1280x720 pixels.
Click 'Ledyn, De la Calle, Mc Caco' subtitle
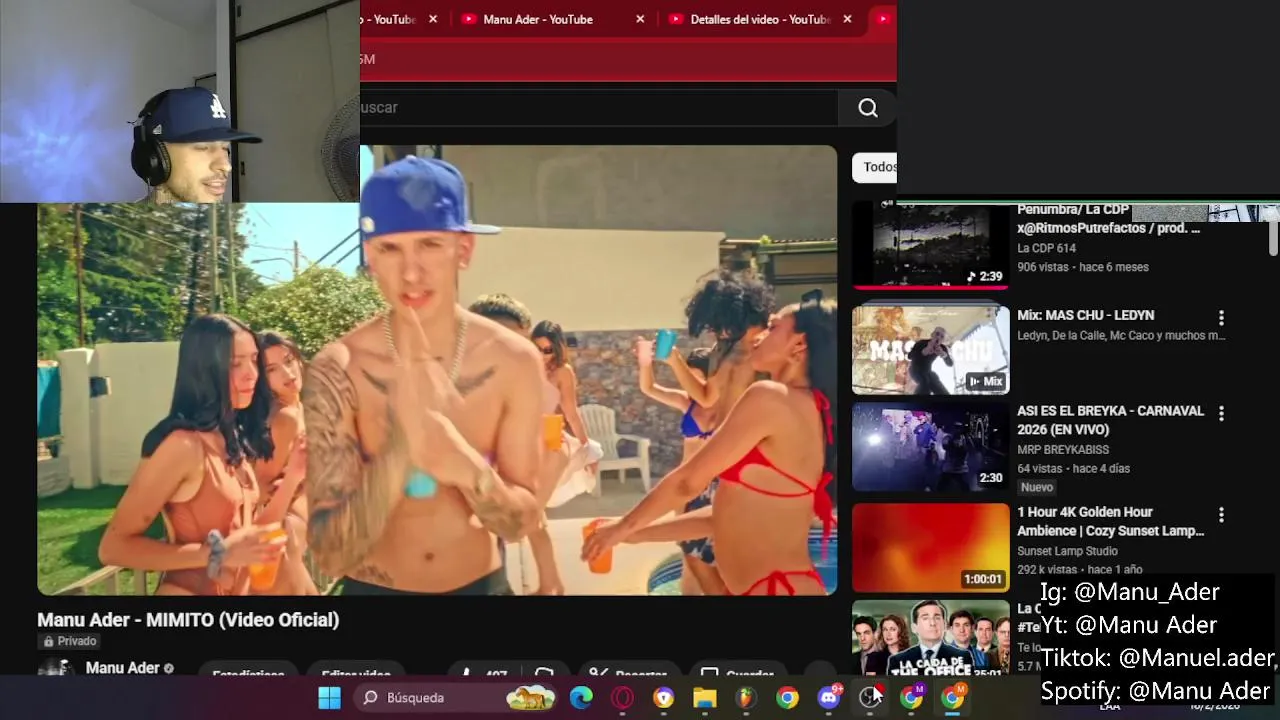[1121, 336]
